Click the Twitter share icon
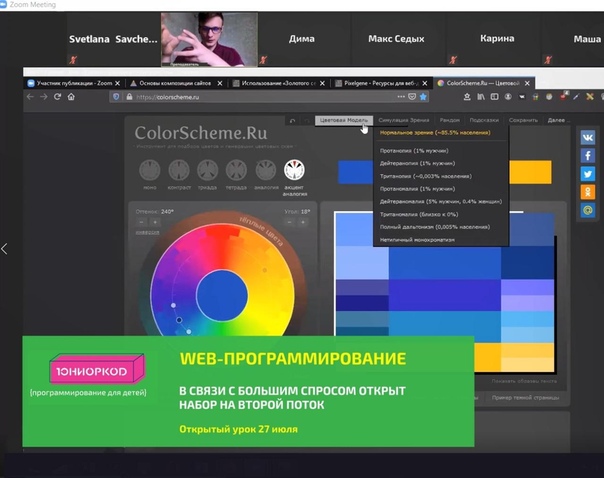Image resolution: width=604 pixels, height=478 pixels. point(587,174)
